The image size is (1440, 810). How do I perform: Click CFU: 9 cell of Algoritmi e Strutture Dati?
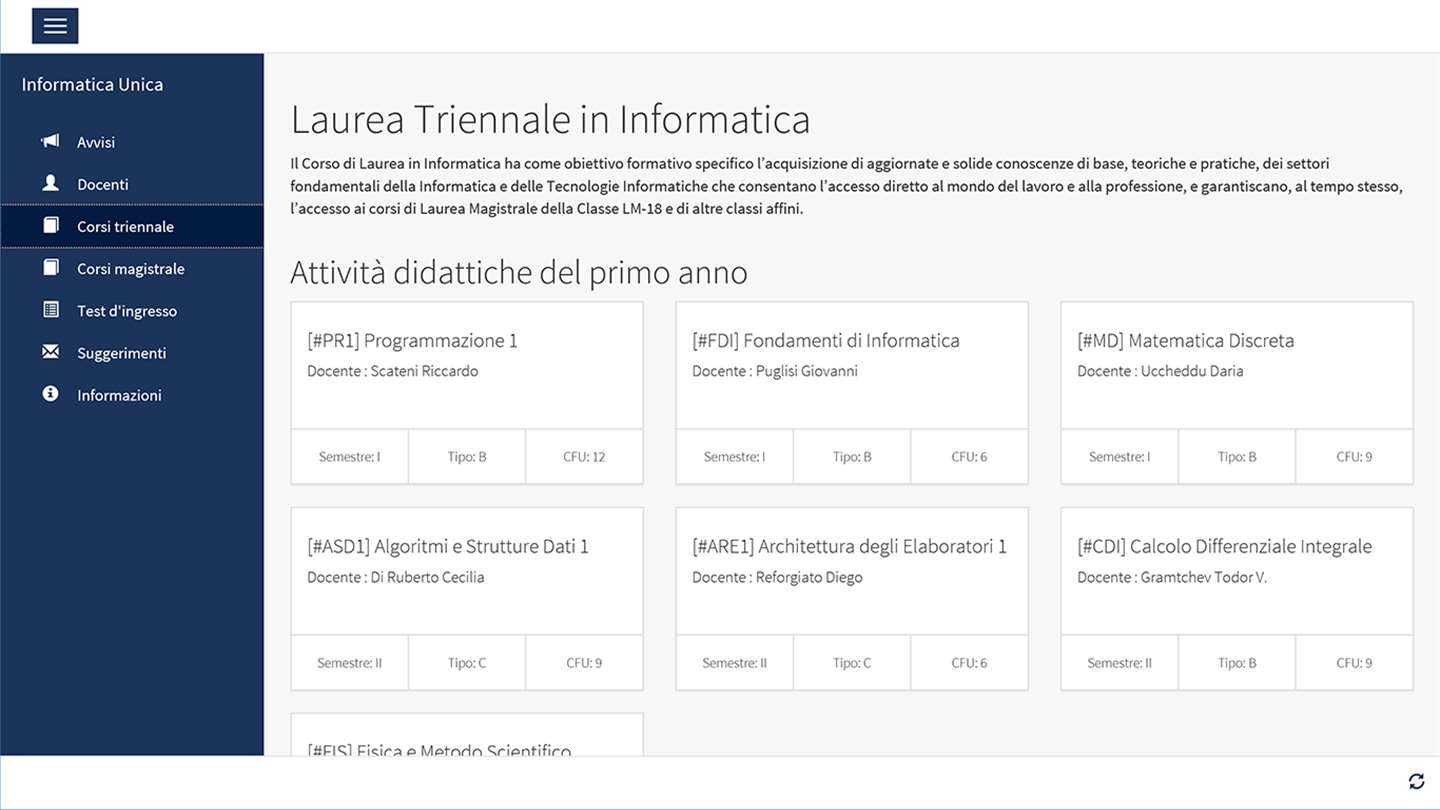tap(584, 663)
